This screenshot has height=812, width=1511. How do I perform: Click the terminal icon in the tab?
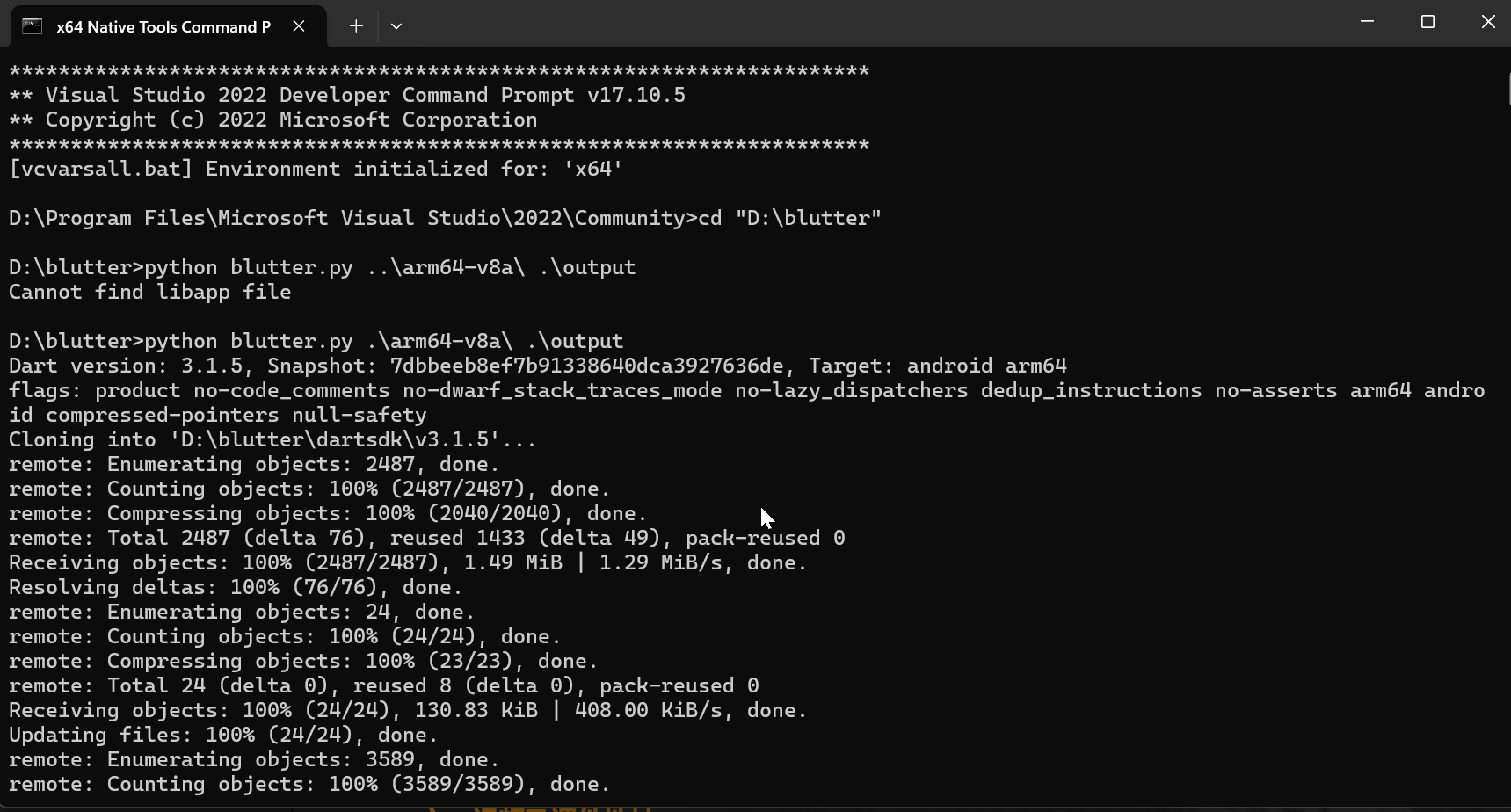(33, 26)
